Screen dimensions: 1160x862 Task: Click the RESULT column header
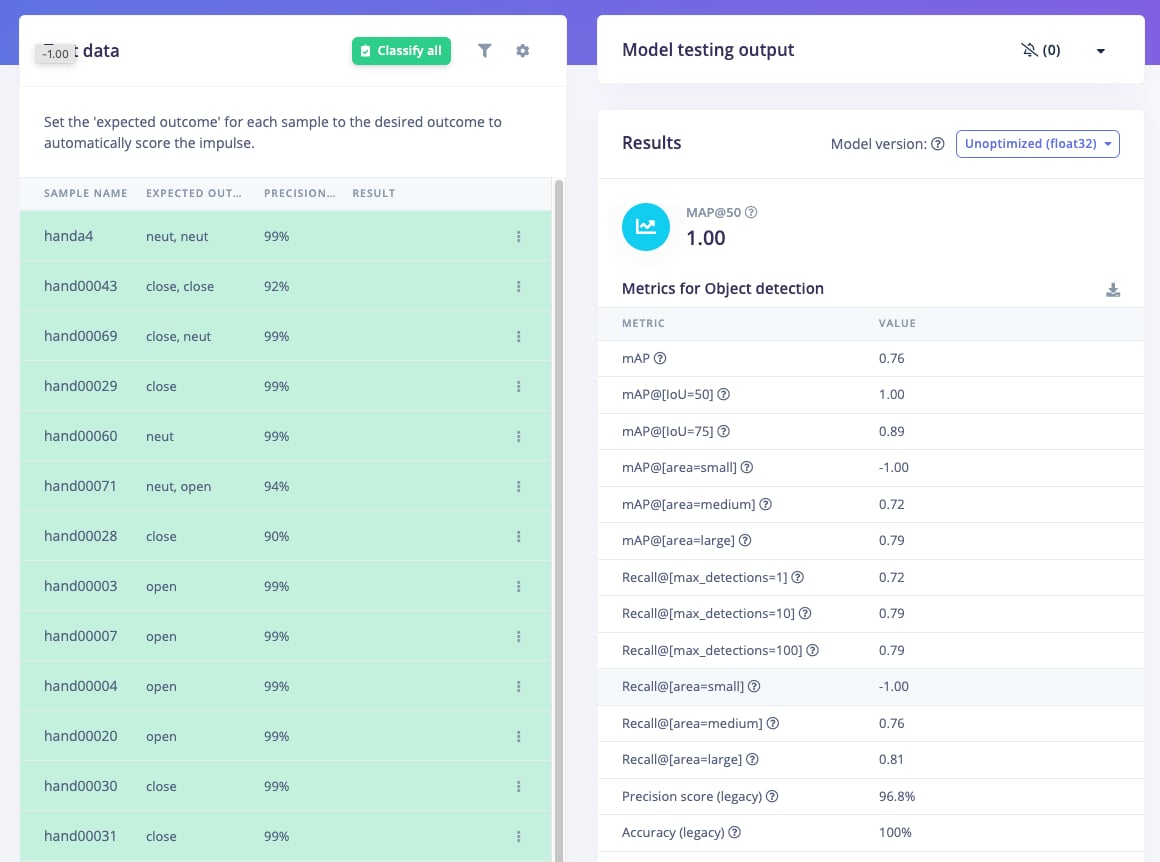pos(374,193)
